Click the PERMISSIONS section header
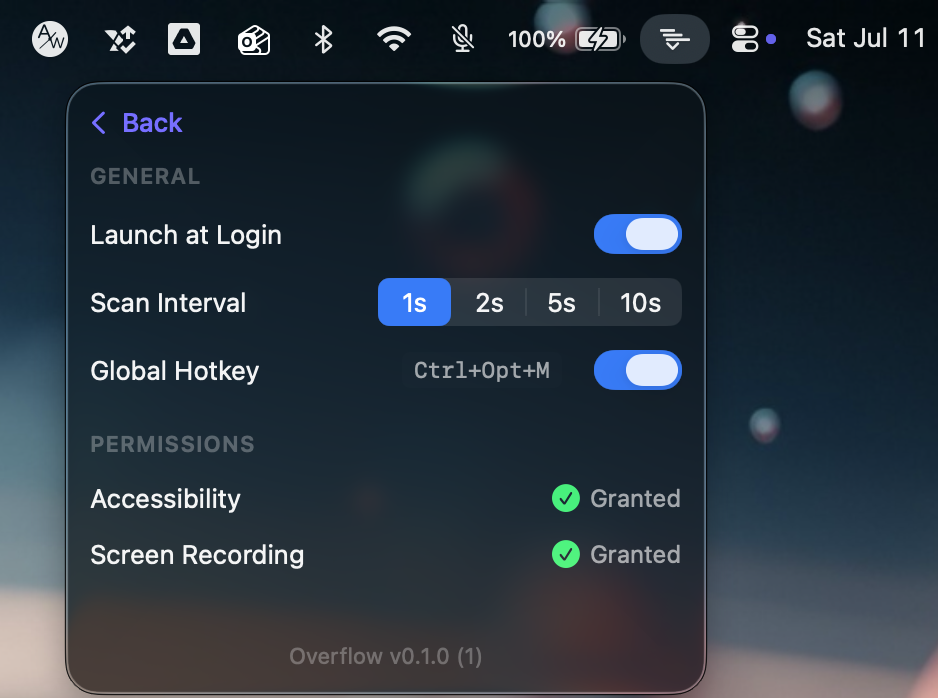This screenshot has height=698, width=938. [172, 444]
